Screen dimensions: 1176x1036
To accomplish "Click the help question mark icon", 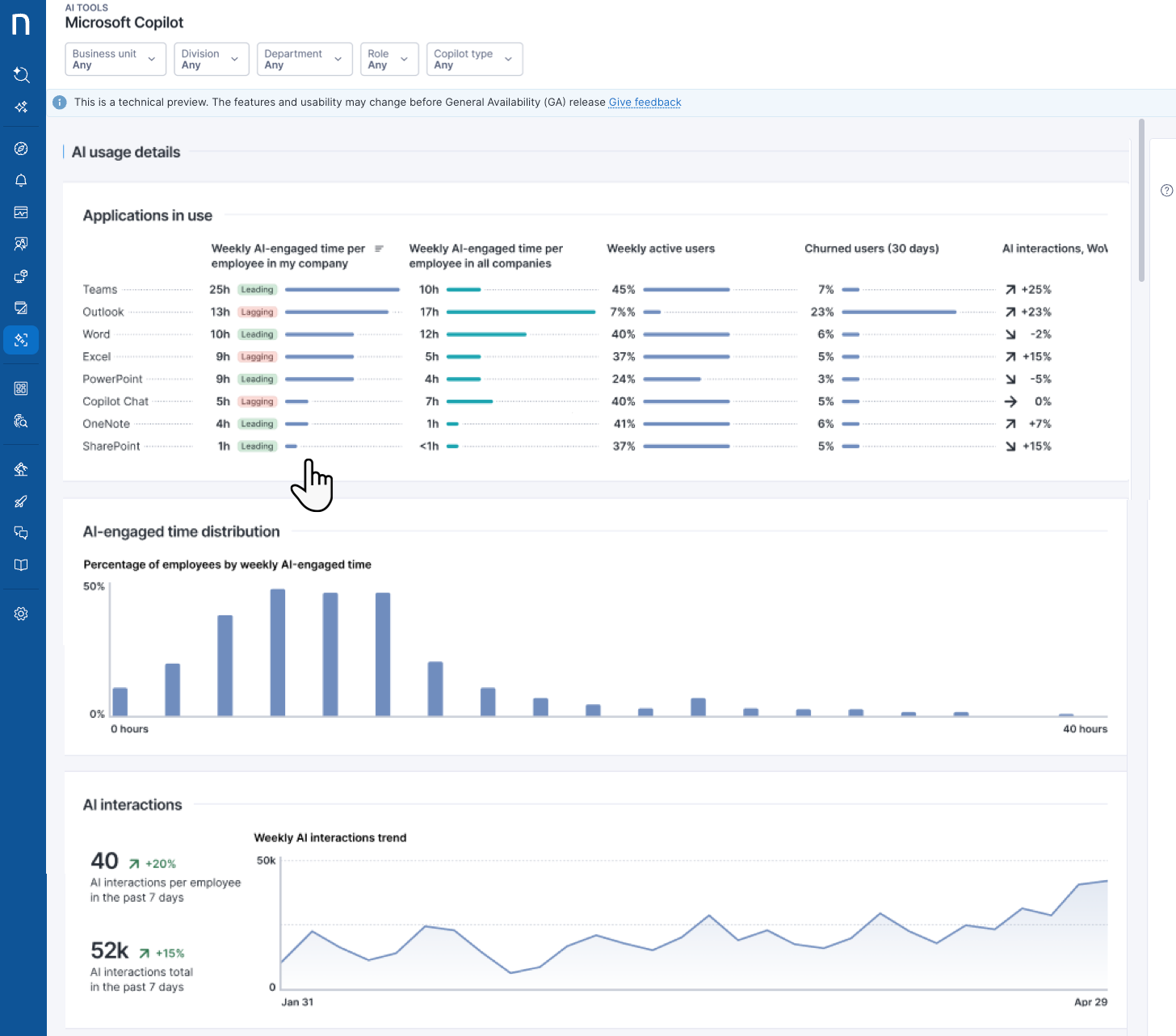I will coord(1166,191).
